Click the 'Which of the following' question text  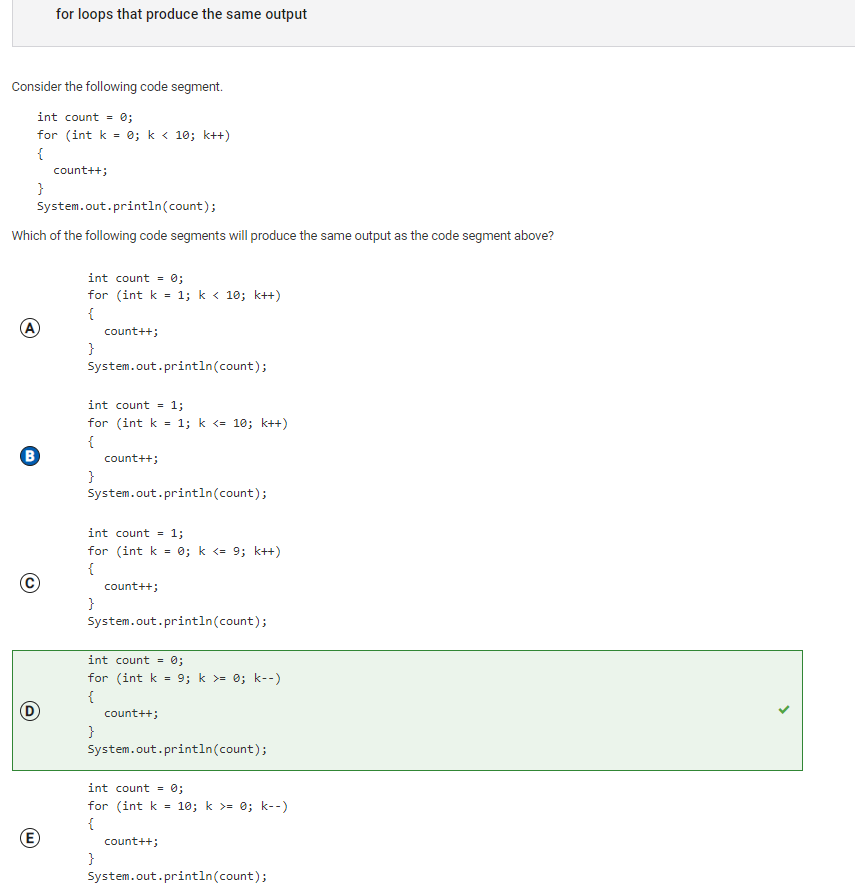click(282, 235)
